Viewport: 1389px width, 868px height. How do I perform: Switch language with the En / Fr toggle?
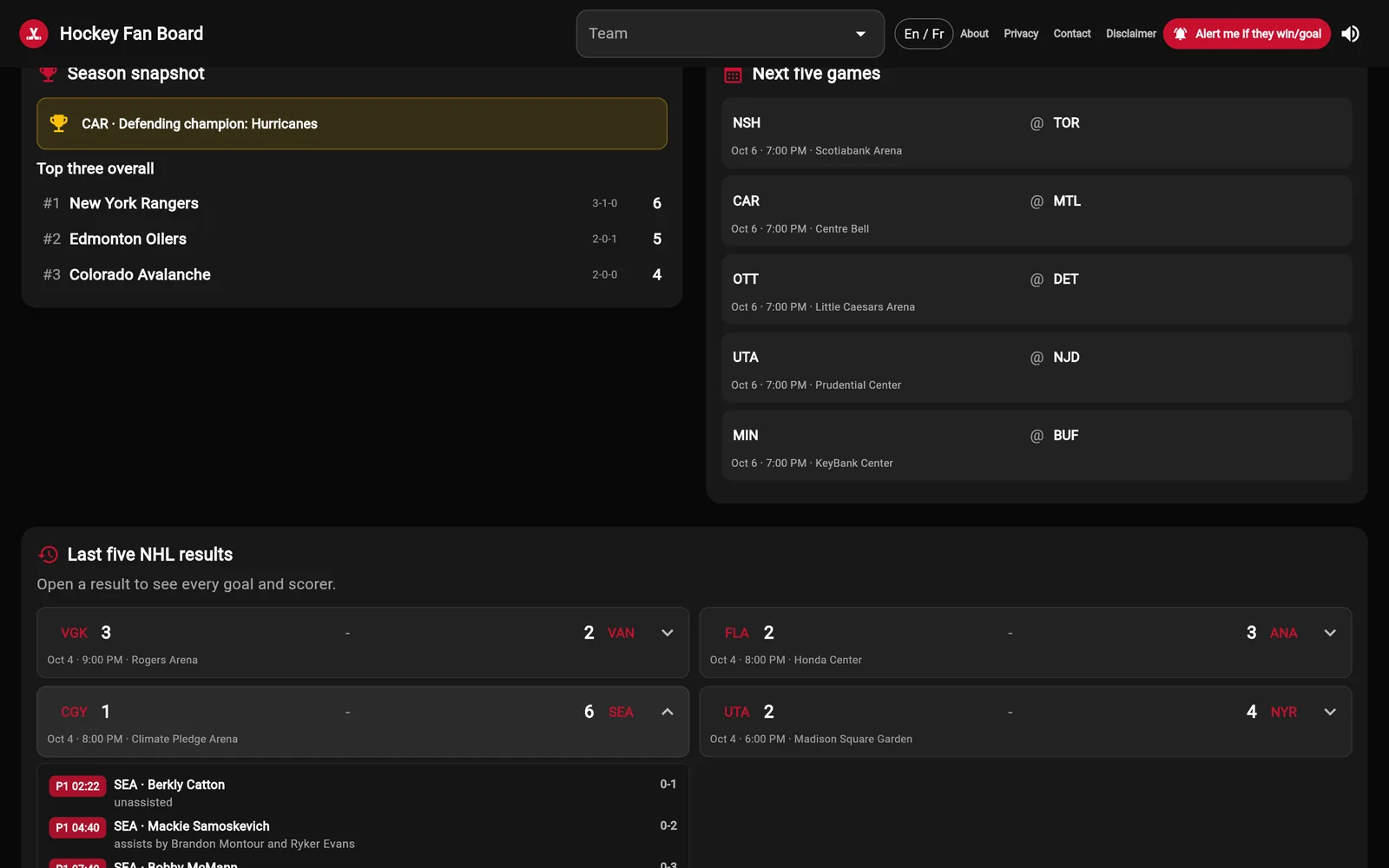924,34
